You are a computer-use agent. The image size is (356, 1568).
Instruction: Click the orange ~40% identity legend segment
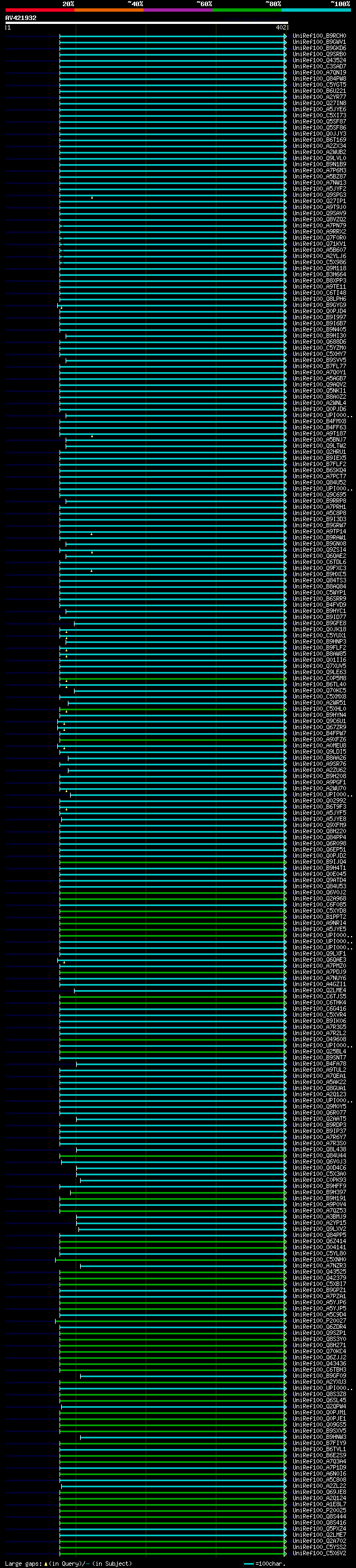[x=109, y=10]
